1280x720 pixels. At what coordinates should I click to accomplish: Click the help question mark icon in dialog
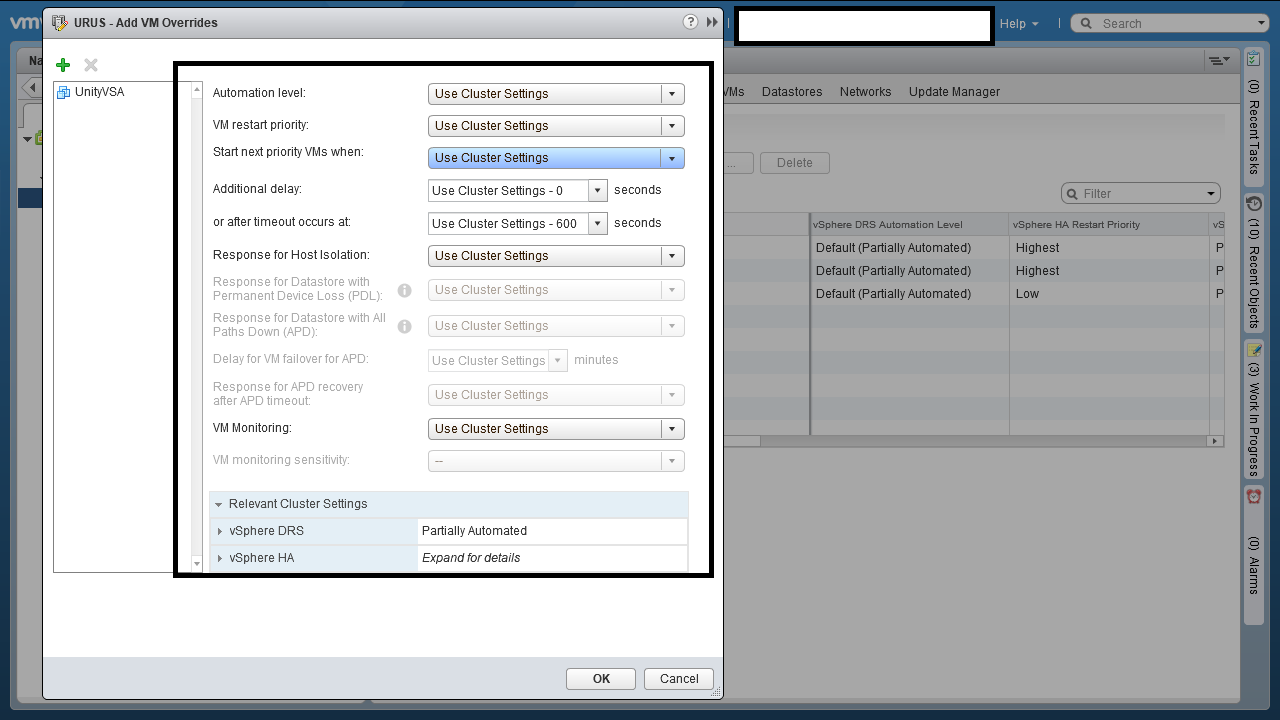click(x=690, y=22)
